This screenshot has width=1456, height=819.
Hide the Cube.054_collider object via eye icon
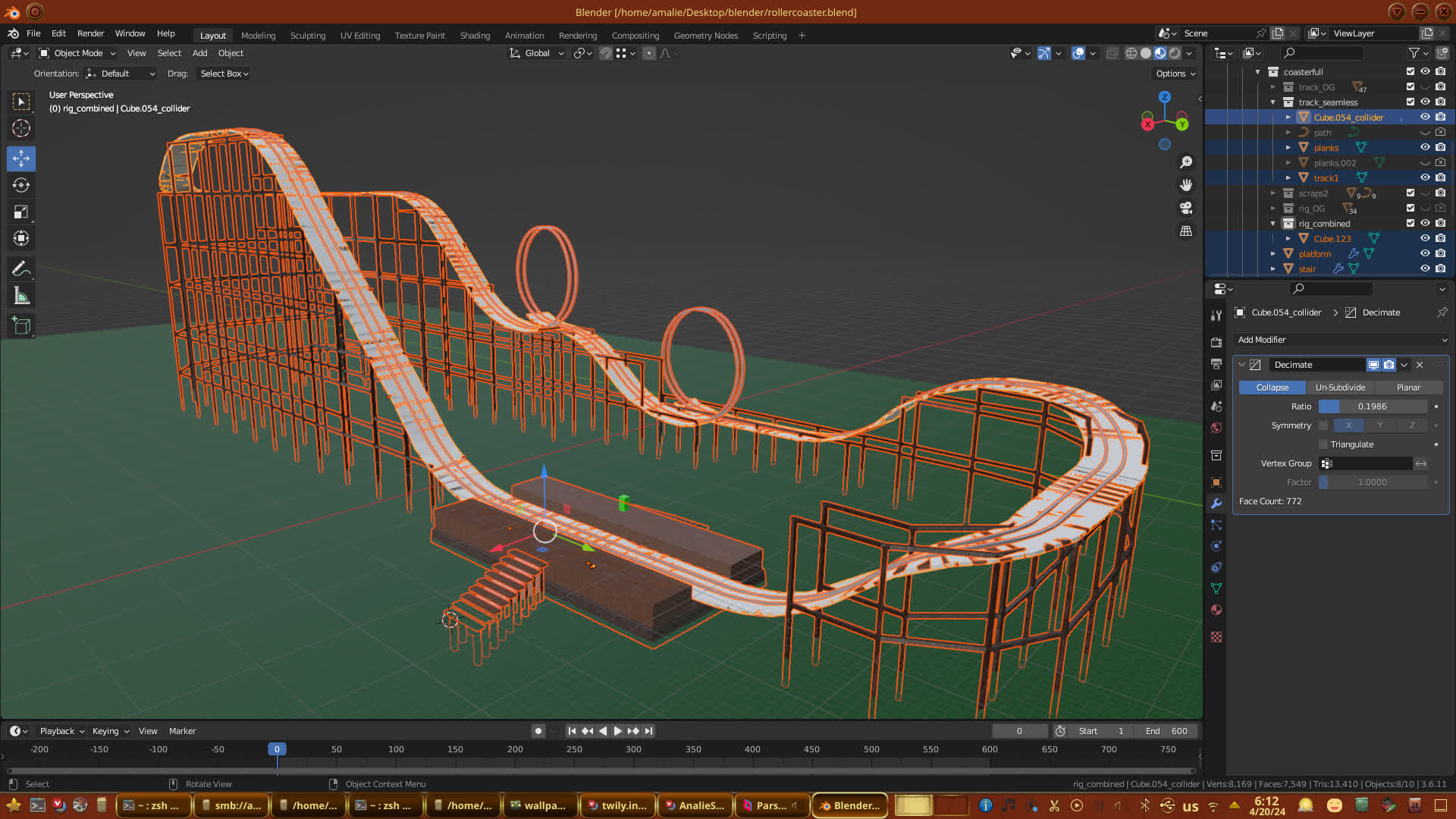click(1425, 117)
